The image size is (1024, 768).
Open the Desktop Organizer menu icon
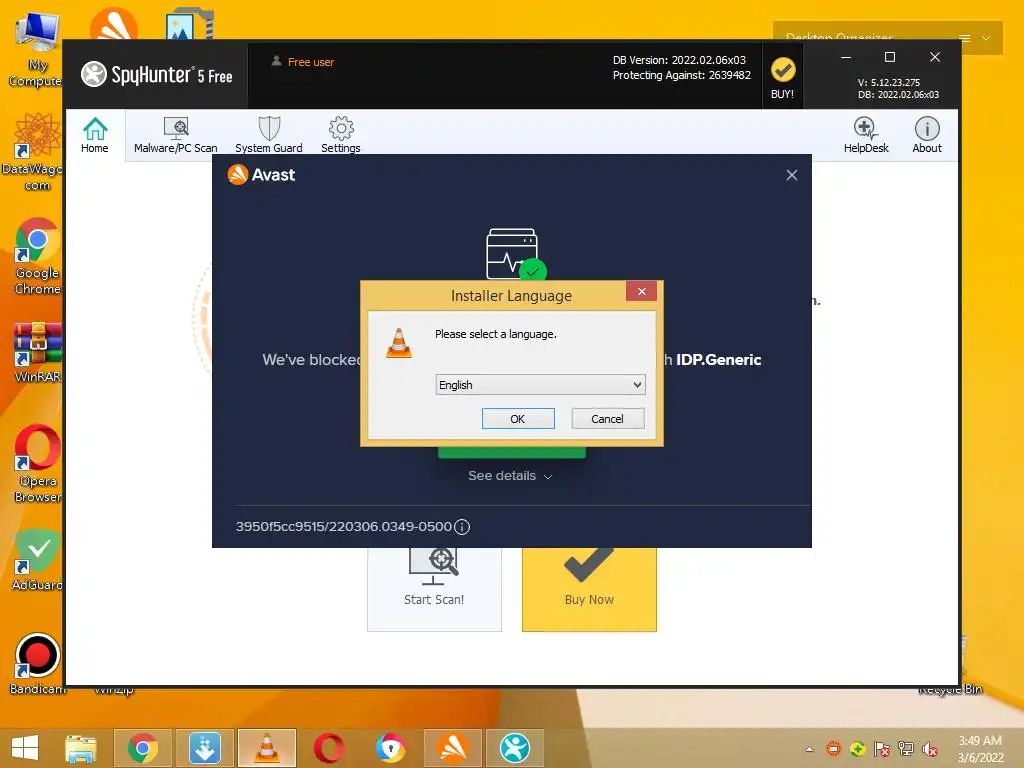click(964, 39)
